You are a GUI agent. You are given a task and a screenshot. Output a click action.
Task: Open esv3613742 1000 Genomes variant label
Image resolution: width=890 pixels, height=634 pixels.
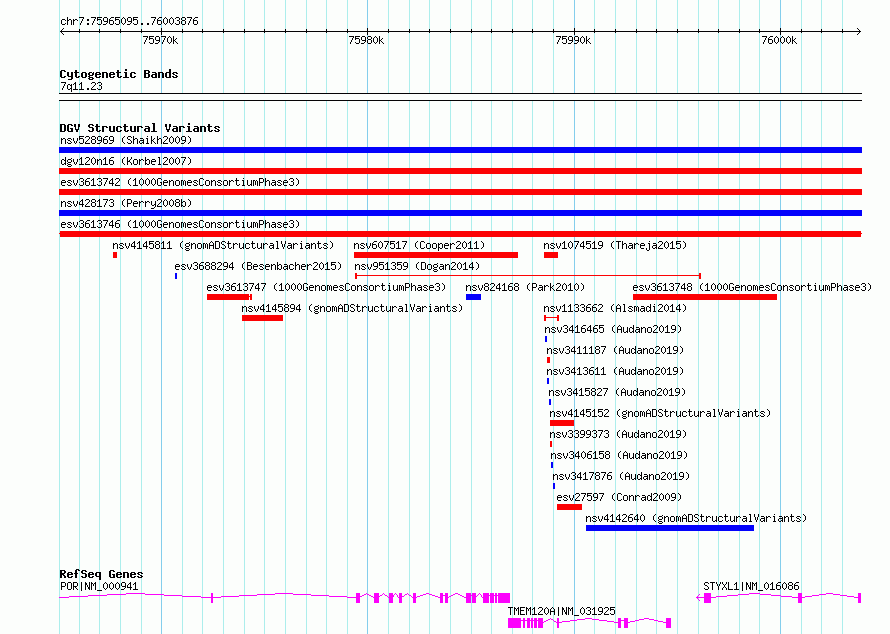[x=180, y=182]
